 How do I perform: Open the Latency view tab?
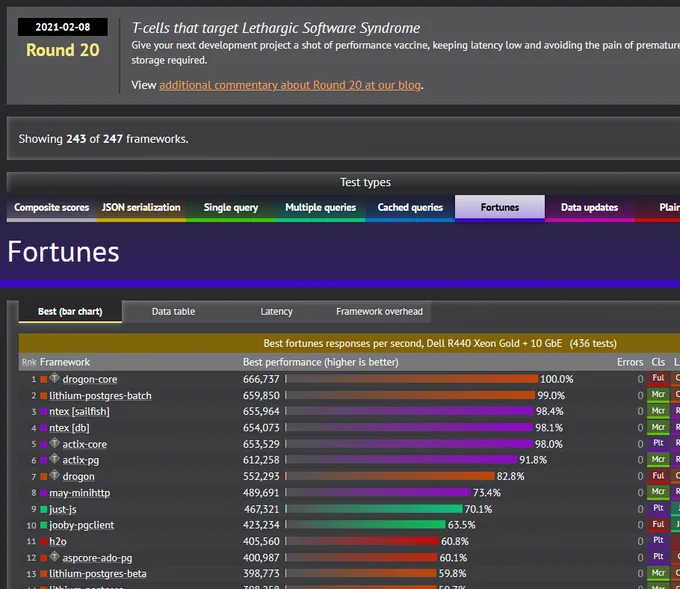(276, 311)
